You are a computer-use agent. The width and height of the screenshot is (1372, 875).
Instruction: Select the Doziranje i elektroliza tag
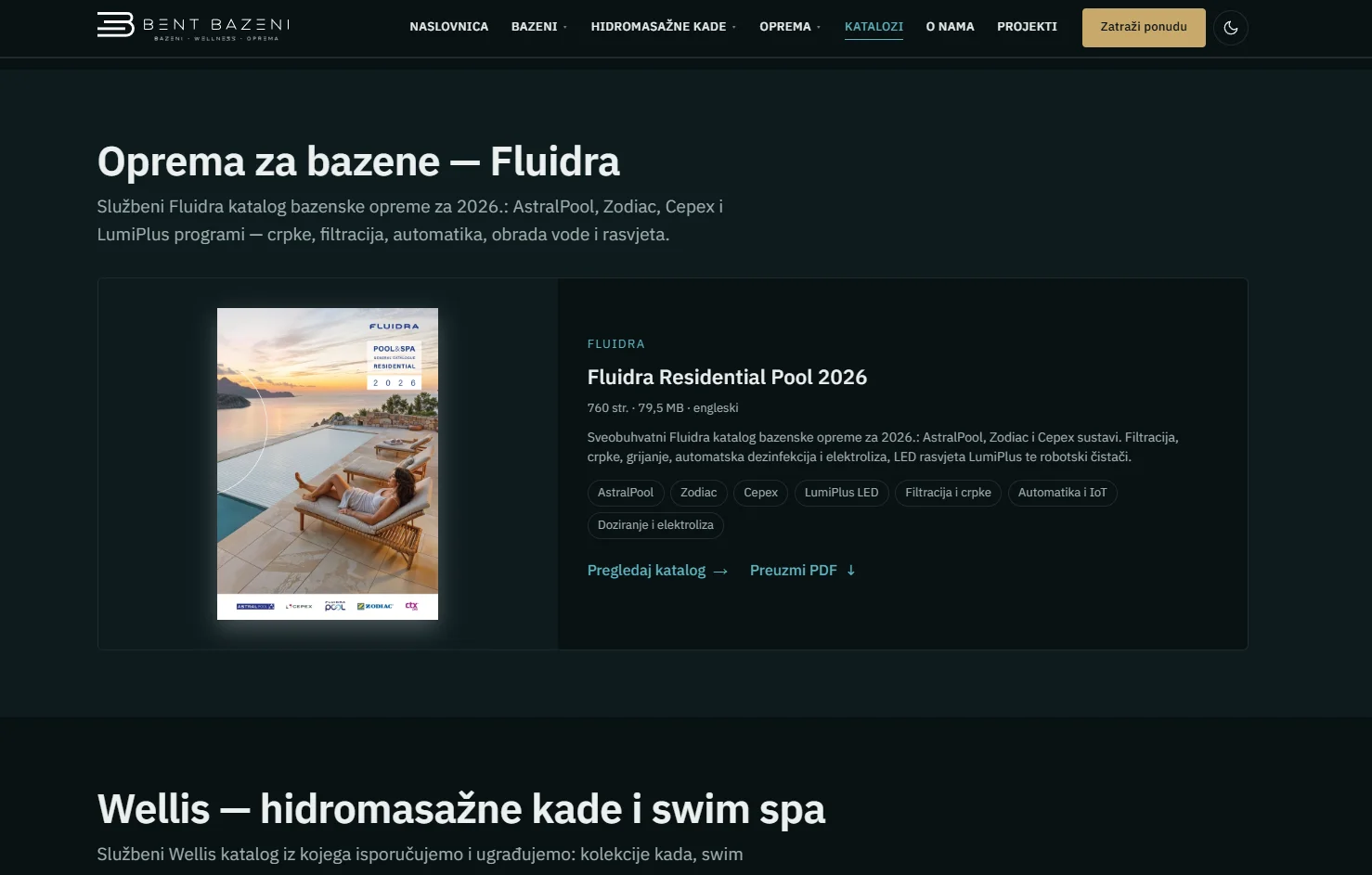655,525
